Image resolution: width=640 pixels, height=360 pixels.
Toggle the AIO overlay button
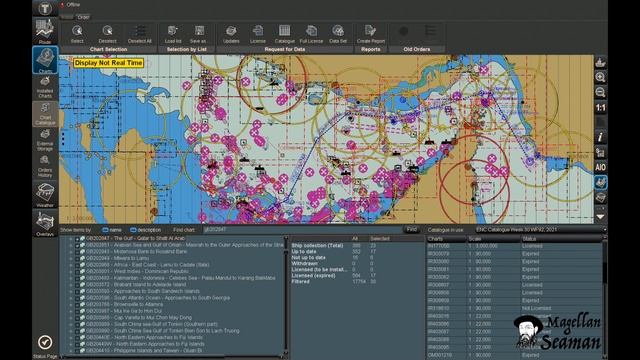(600, 167)
